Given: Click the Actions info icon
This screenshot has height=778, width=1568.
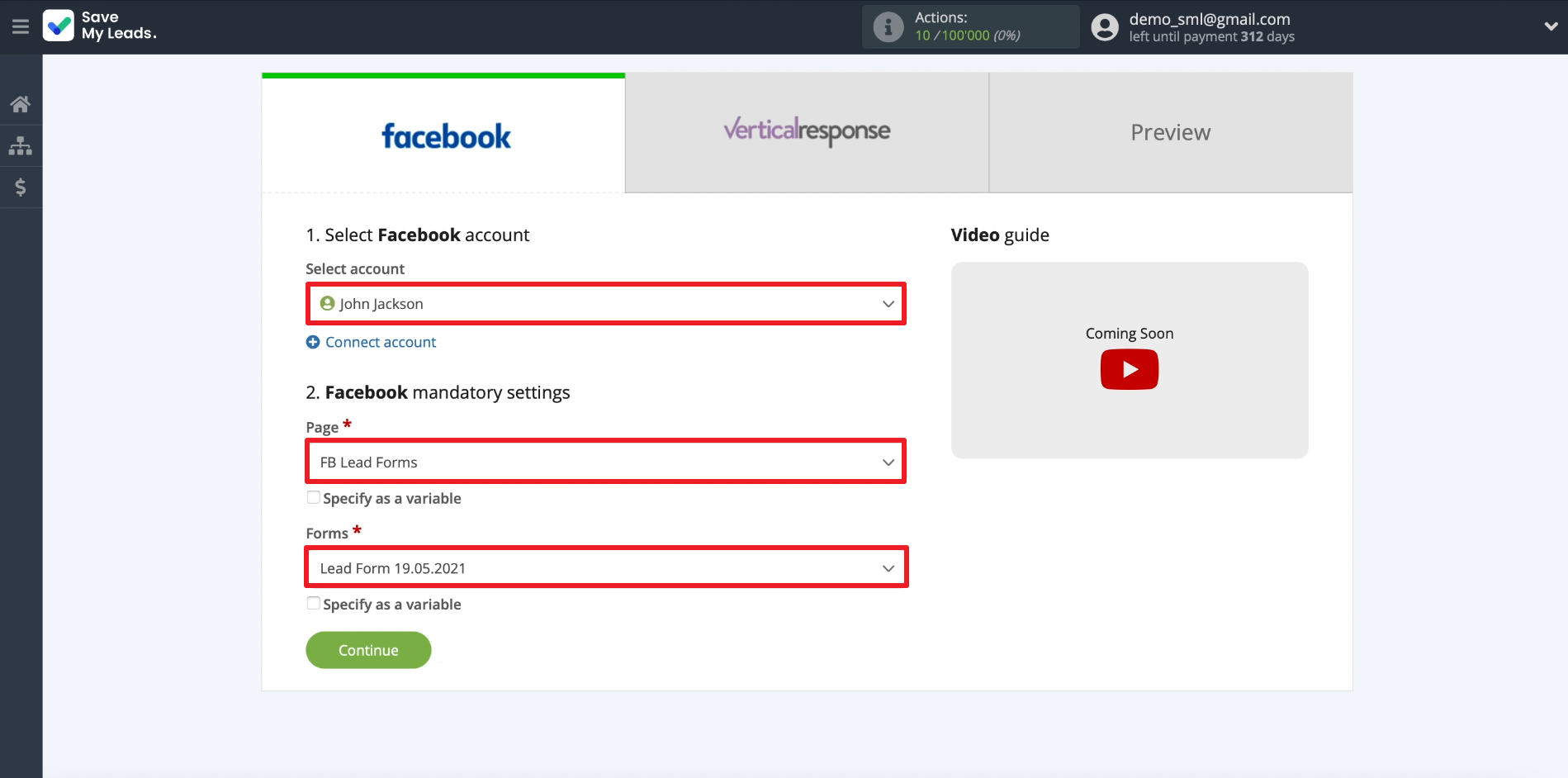Looking at the screenshot, I should click(888, 27).
